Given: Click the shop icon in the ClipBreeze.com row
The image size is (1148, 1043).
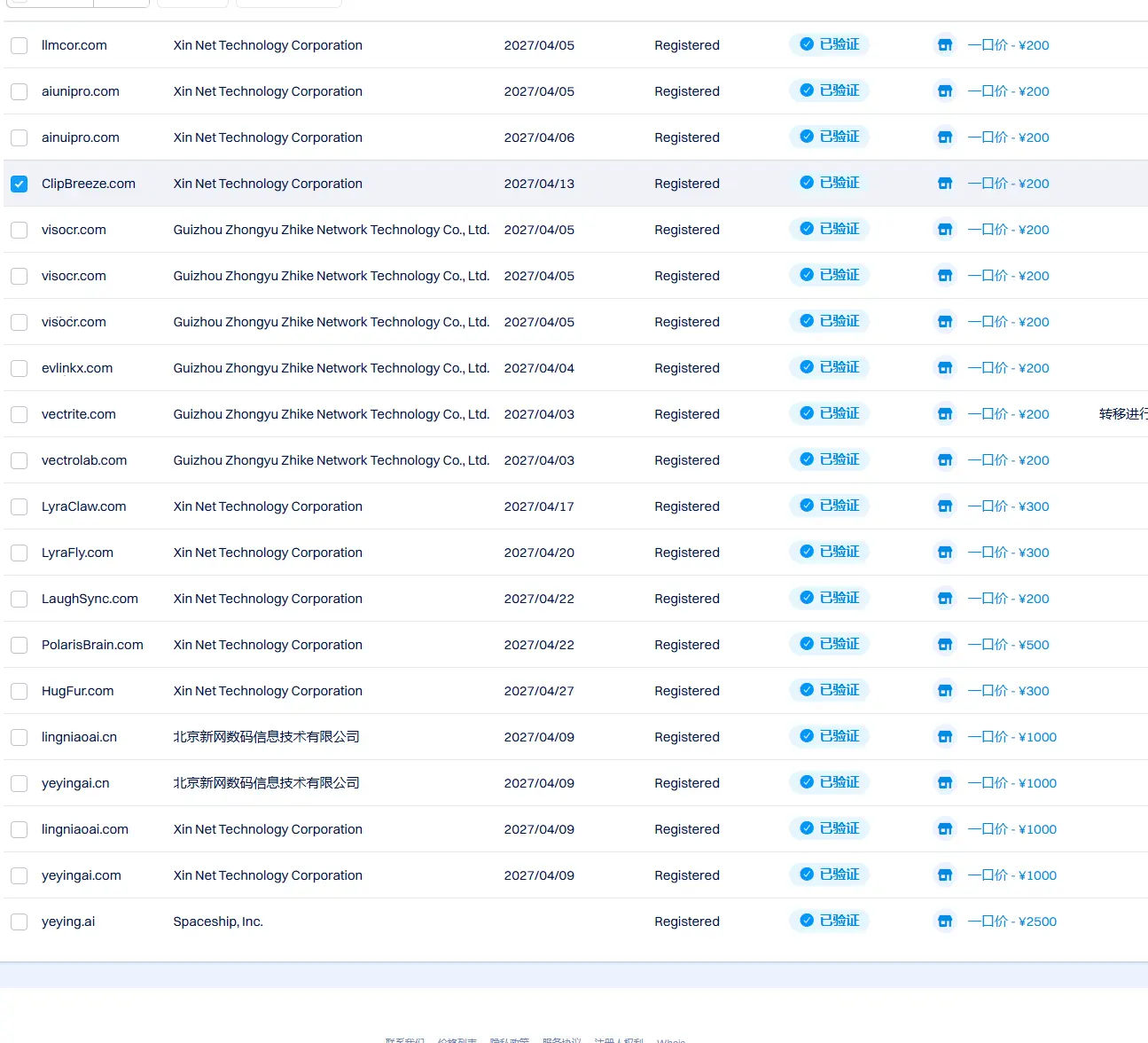Looking at the screenshot, I should coord(945,184).
